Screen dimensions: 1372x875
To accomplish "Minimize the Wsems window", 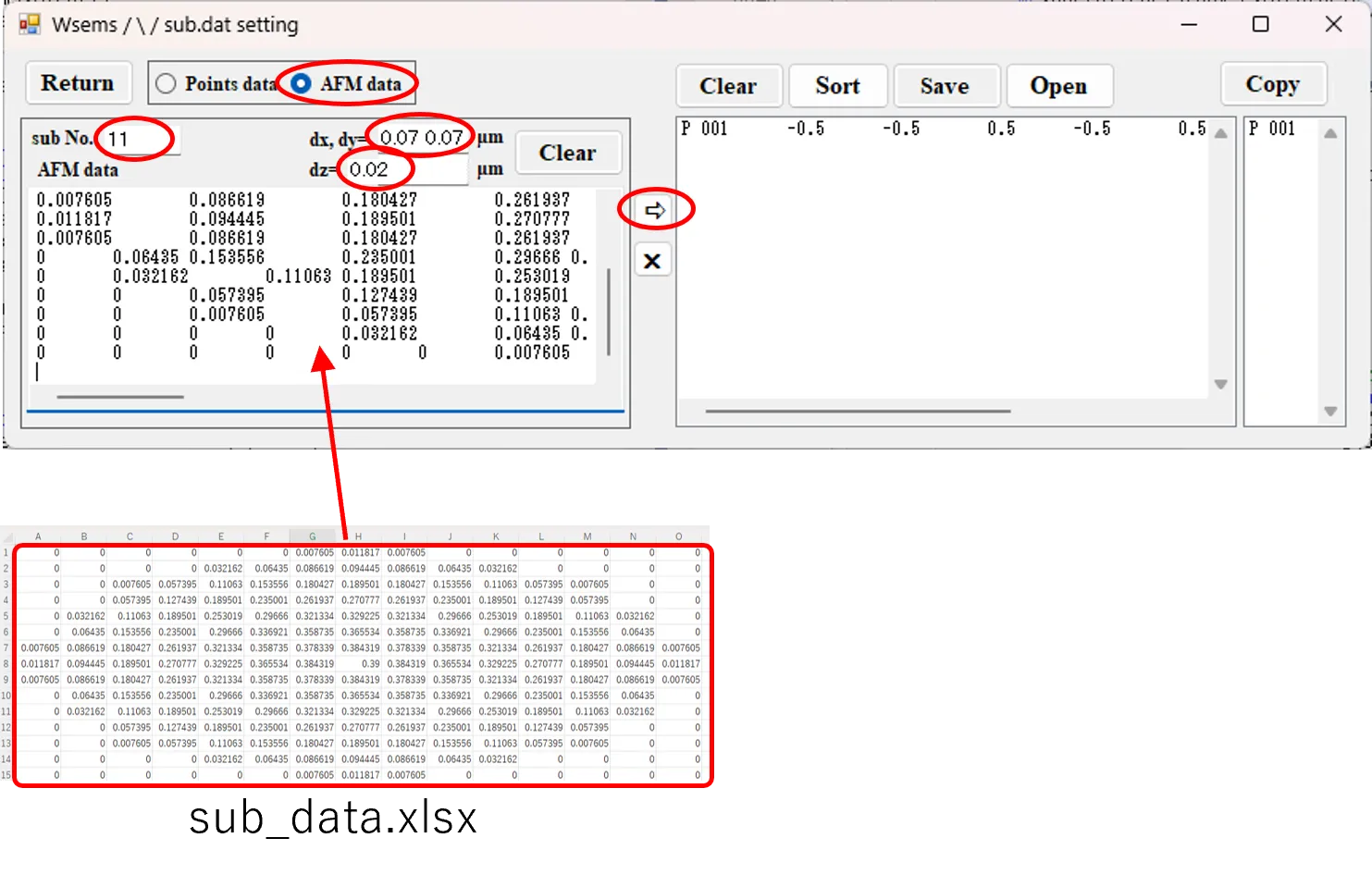I will coord(1190,24).
